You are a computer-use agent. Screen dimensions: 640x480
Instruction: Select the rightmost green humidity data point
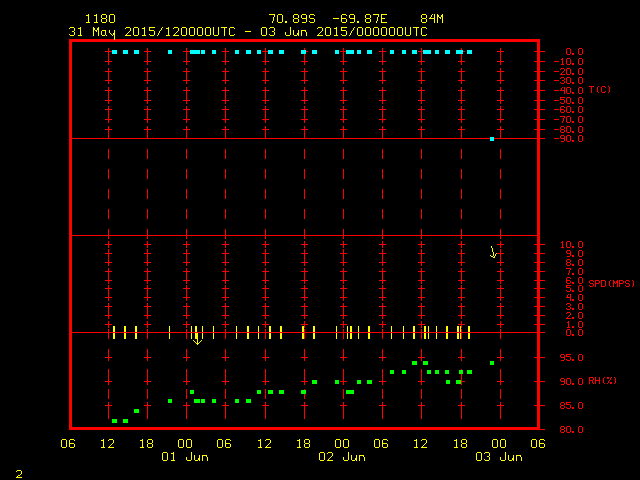[492, 363]
